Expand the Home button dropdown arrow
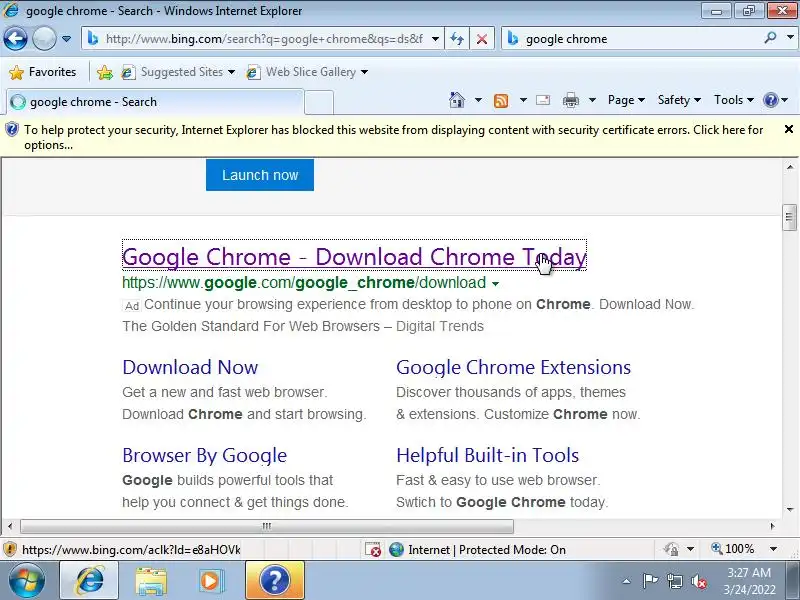This screenshot has width=800, height=600. [478, 100]
